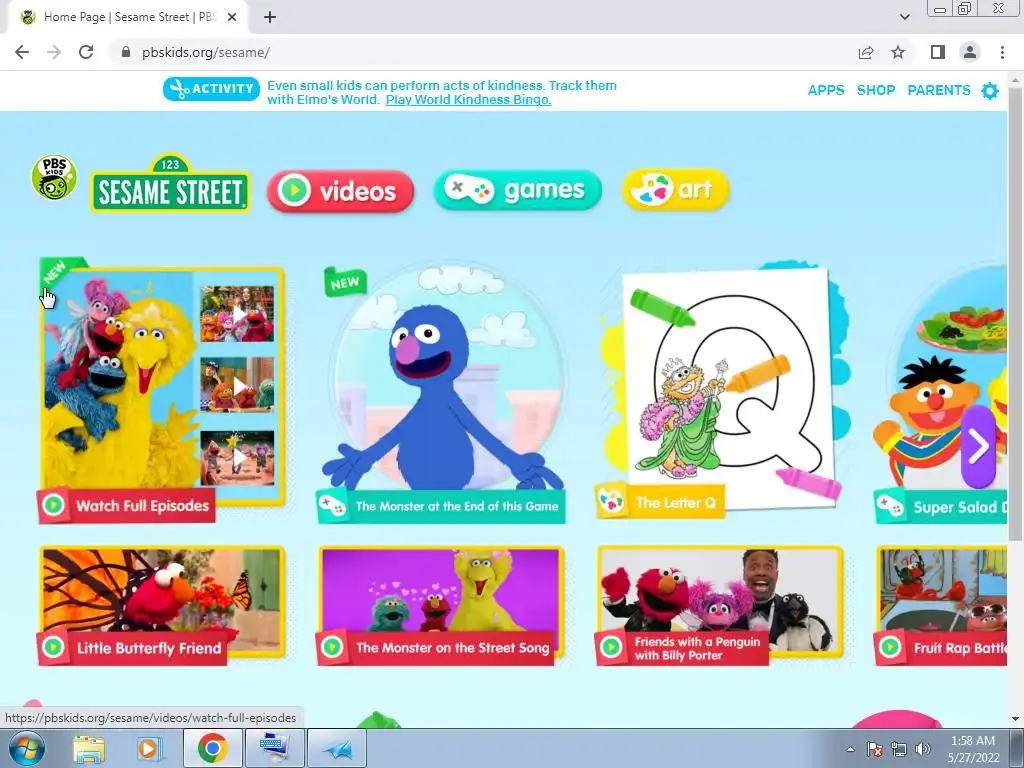
Task: Reload the page
Action: [x=86, y=52]
